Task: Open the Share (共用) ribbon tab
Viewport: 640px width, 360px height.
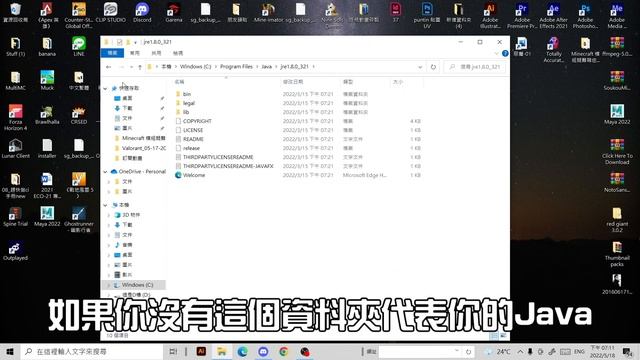Action: [156, 53]
